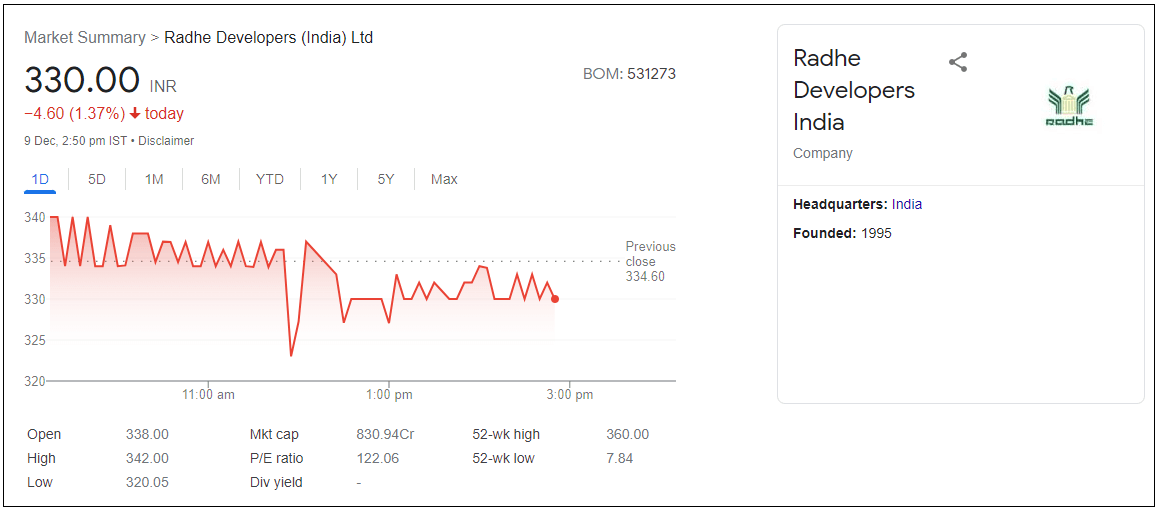Click the share icon in company panel
This screenshot has height=512, width=1159.
tap(958, 62)
